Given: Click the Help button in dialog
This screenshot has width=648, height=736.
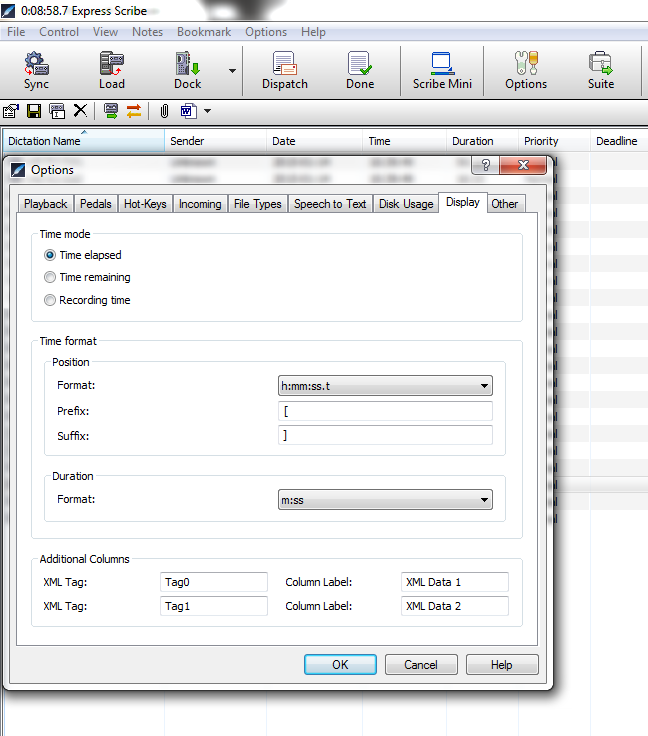Looking at the screenshot, I should coord(502,665).
